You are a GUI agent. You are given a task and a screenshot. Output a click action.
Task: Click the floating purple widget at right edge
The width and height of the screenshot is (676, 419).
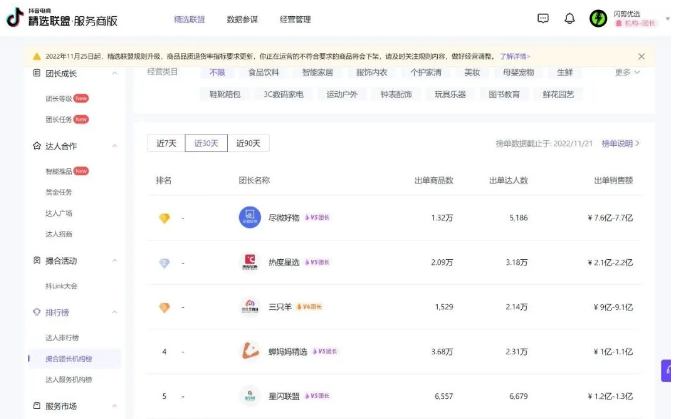667,370
